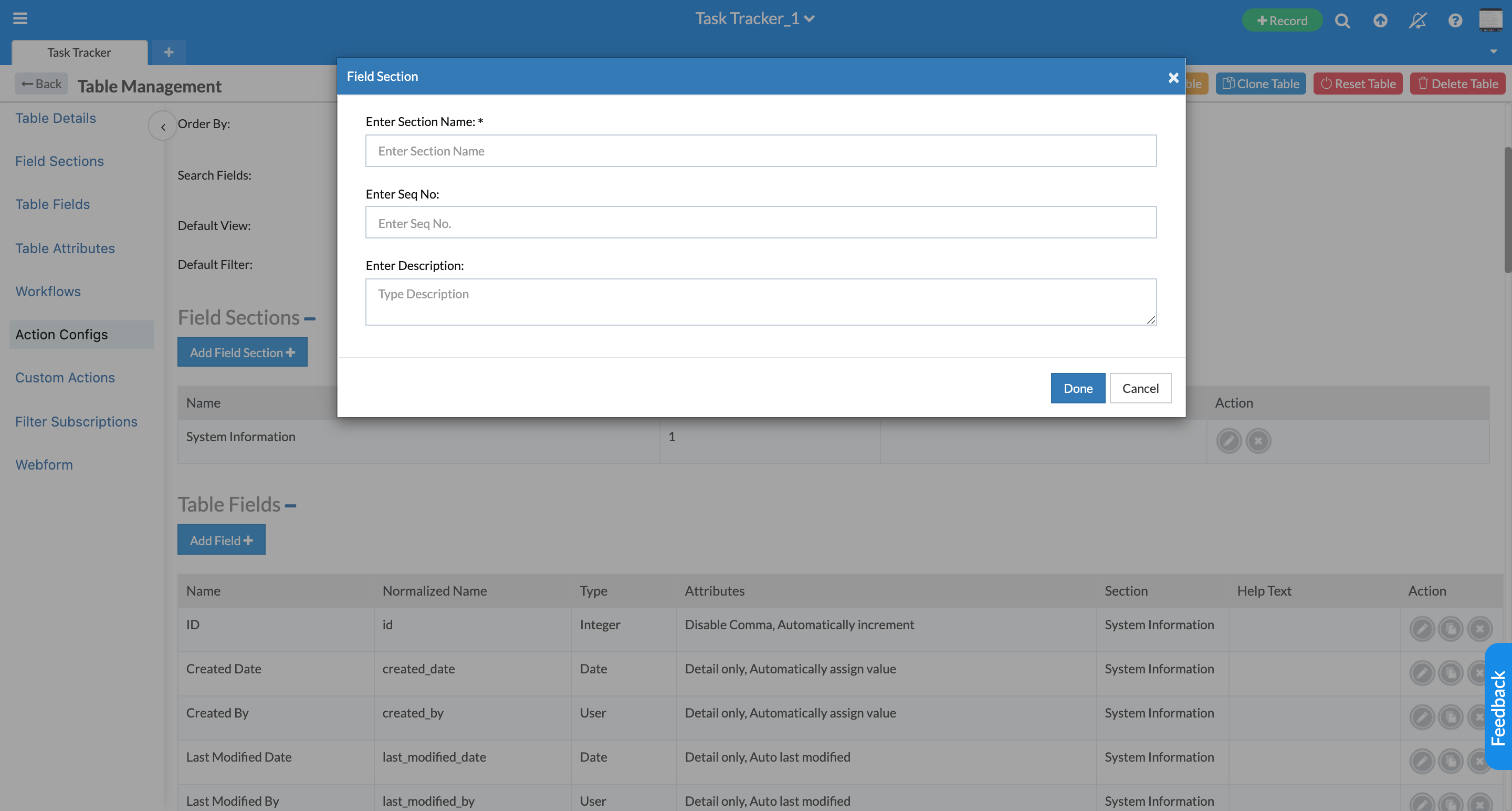Click the search magnifier icon

pyautogui.click(x=1342, y=20)
